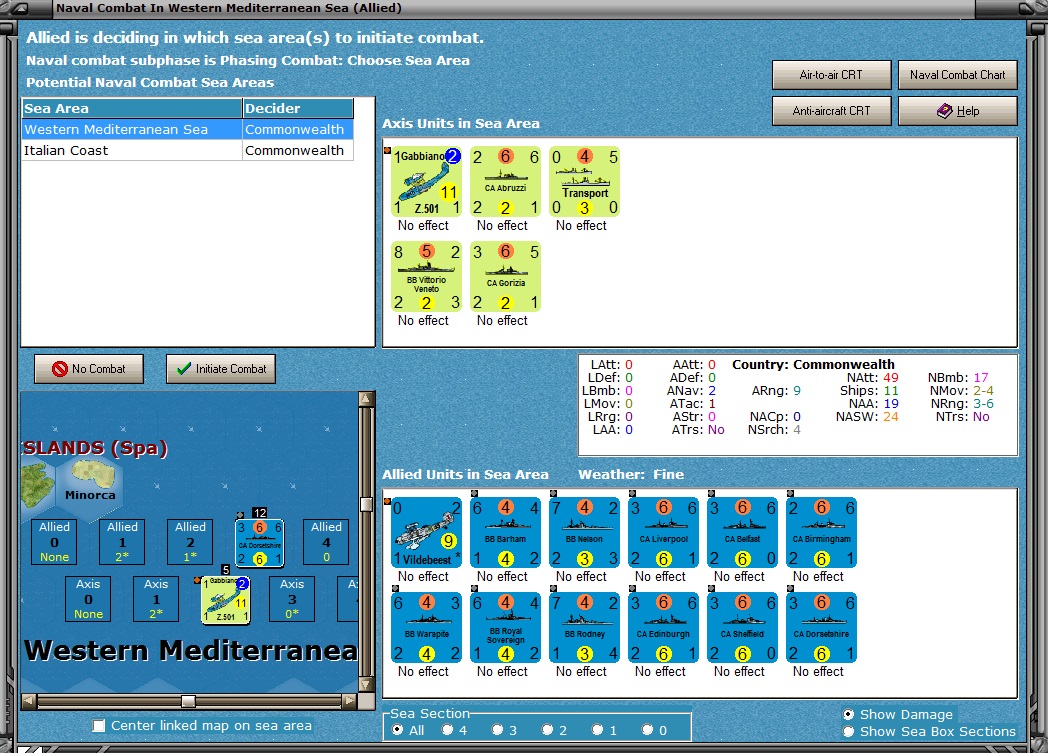Select sea section 0 radio button
Screen dimensions: 1048x753
647,730
